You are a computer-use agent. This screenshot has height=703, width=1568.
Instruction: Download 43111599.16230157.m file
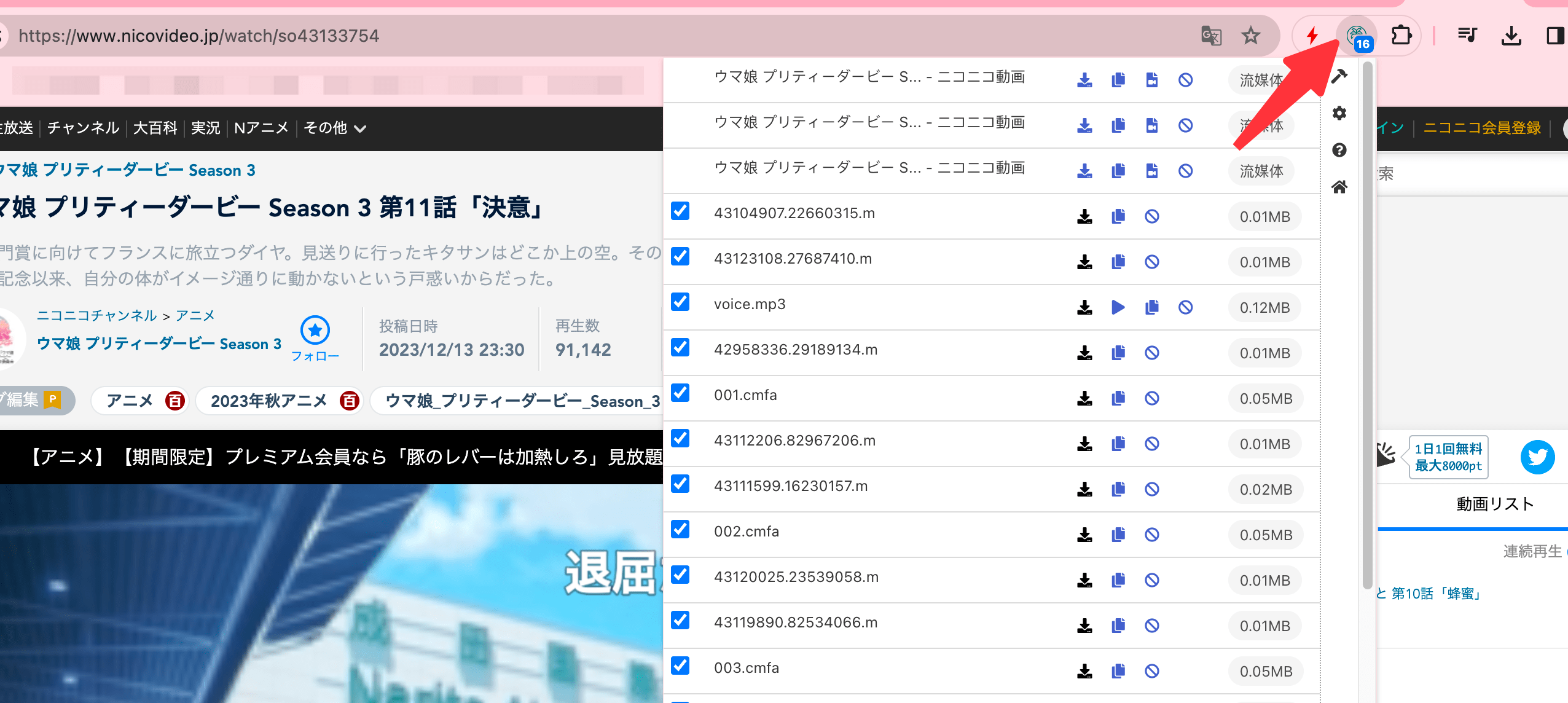click(x=1084, y=489)
